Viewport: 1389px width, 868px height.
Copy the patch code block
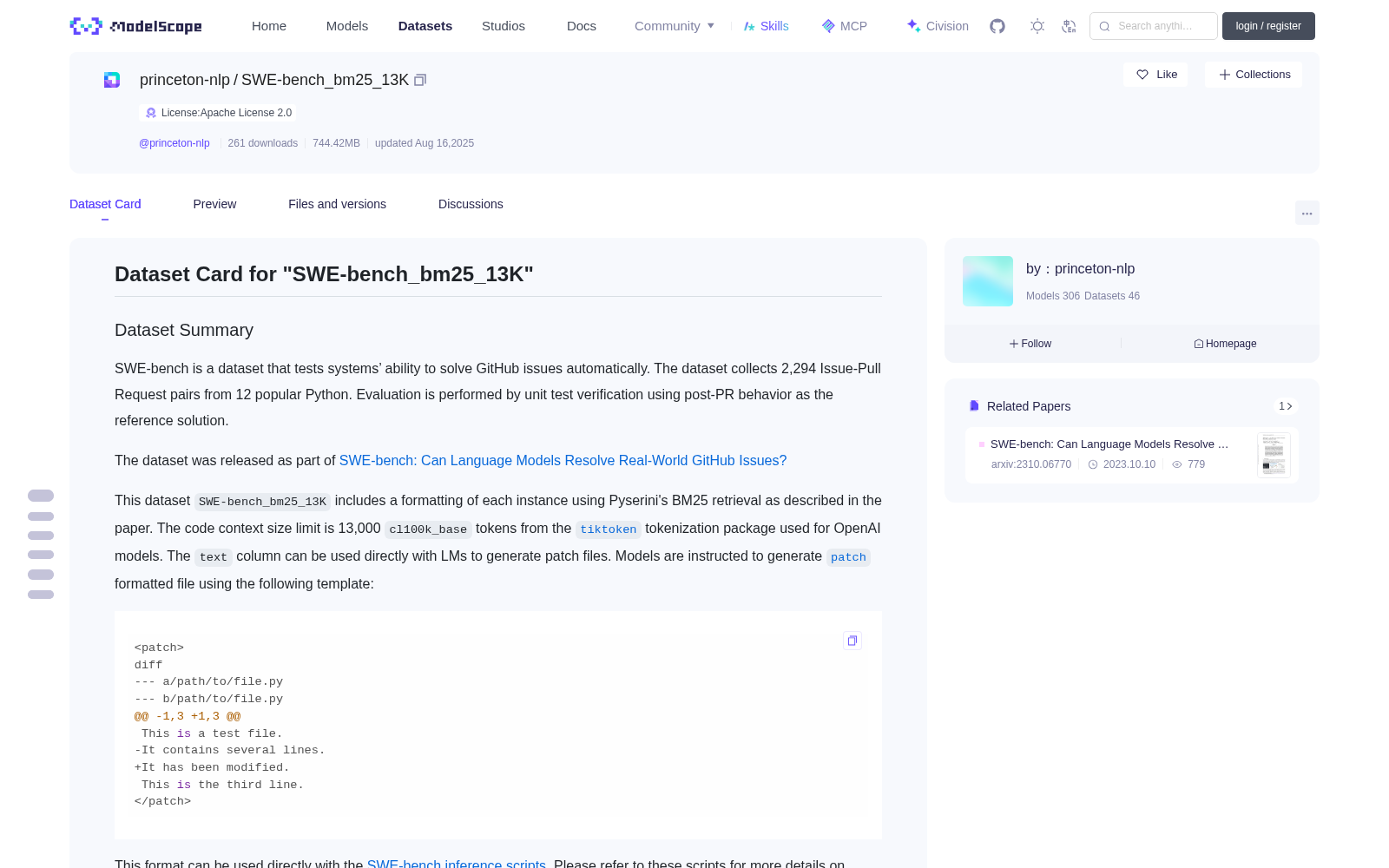852,641
